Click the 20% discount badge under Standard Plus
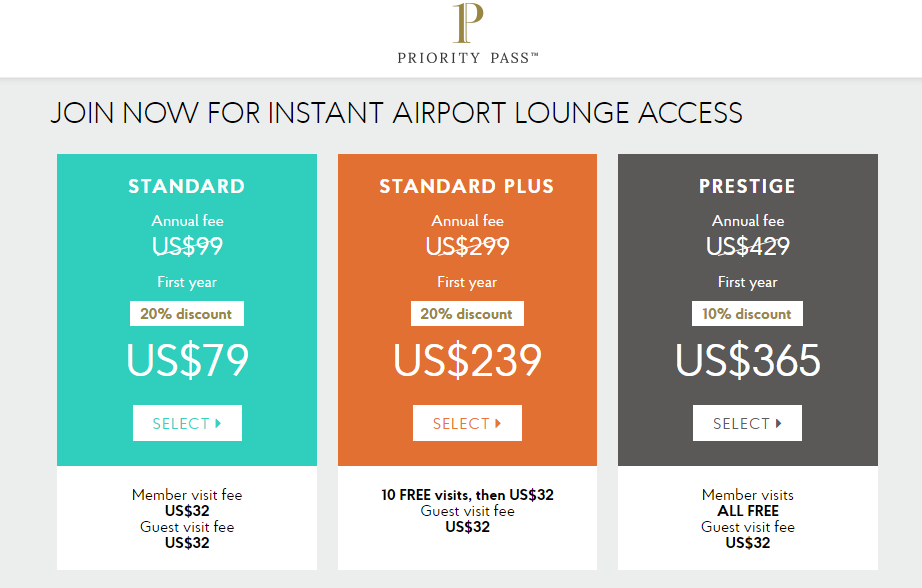The image size is (922, 588). point(467,313)
